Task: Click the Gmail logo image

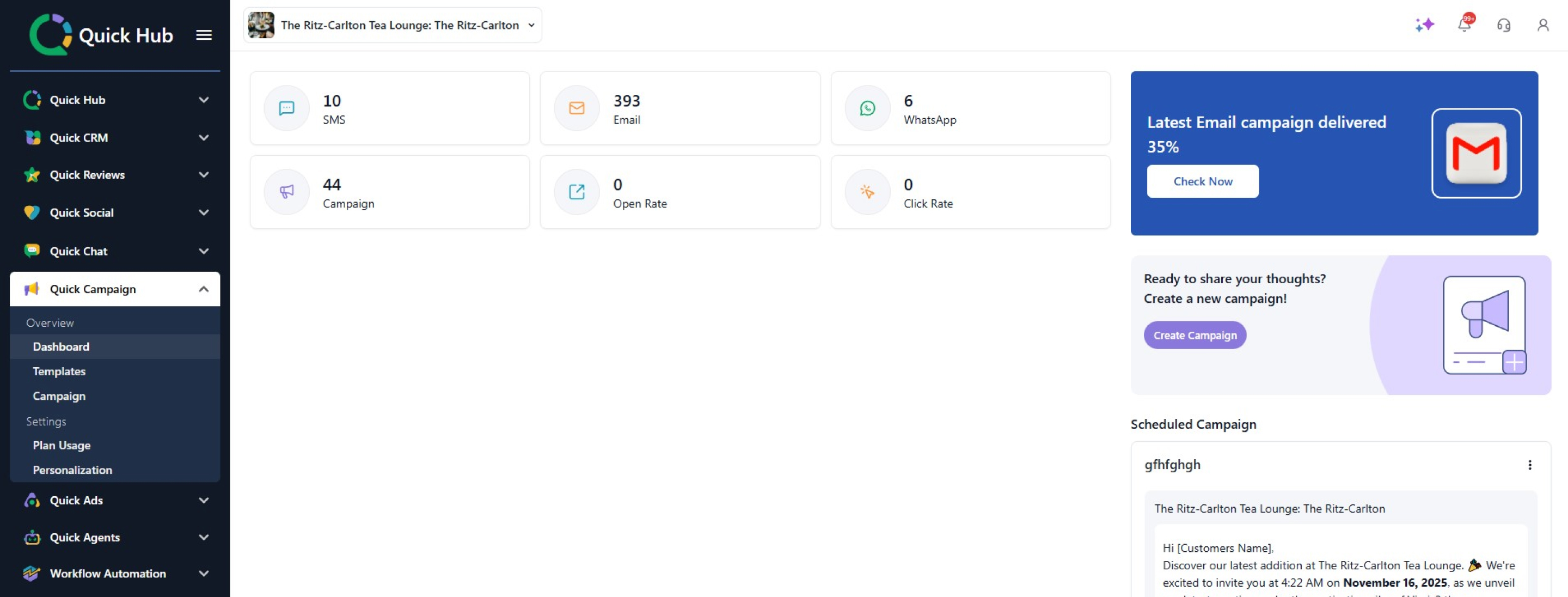Action: 1476,154
